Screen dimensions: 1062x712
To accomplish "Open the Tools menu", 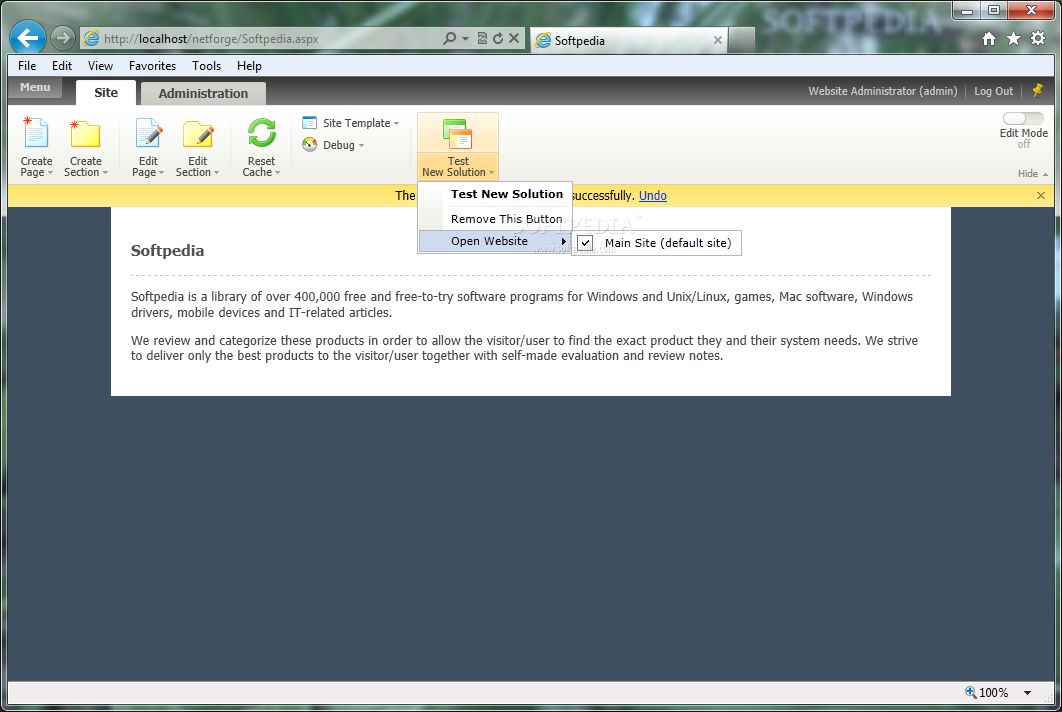I will (206, 66).
